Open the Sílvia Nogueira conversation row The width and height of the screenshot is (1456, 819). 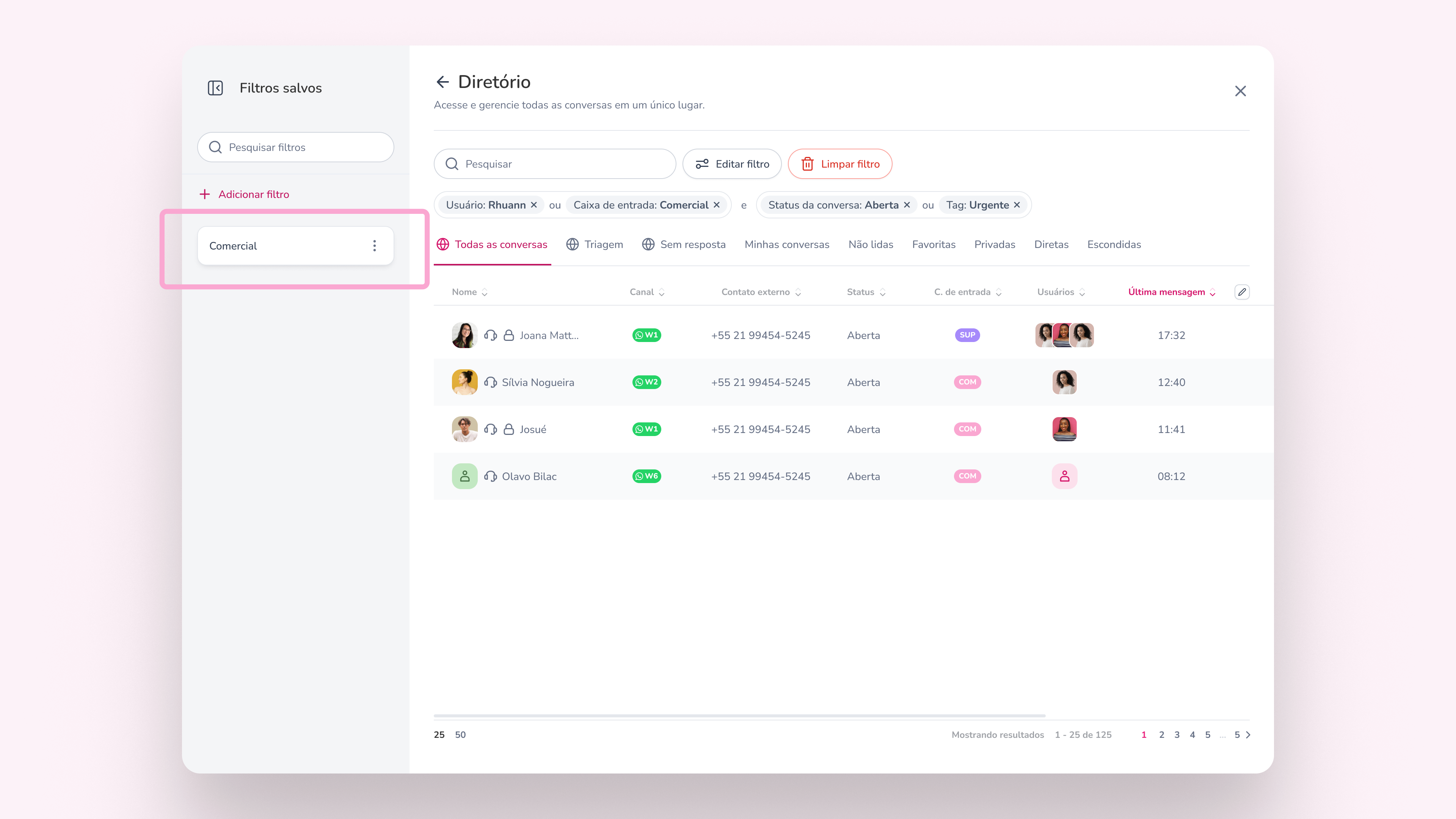(854, 382)
